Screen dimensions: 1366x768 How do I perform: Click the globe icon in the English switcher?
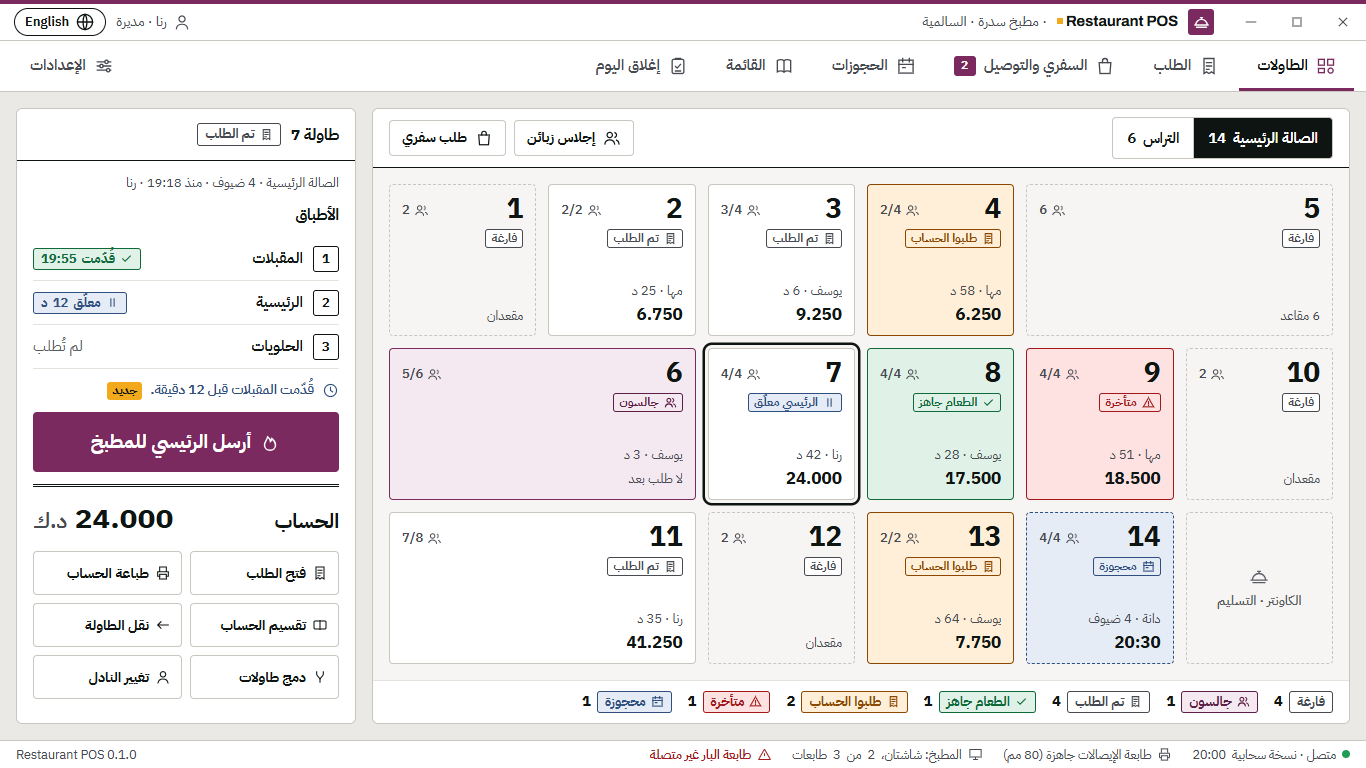85,22
